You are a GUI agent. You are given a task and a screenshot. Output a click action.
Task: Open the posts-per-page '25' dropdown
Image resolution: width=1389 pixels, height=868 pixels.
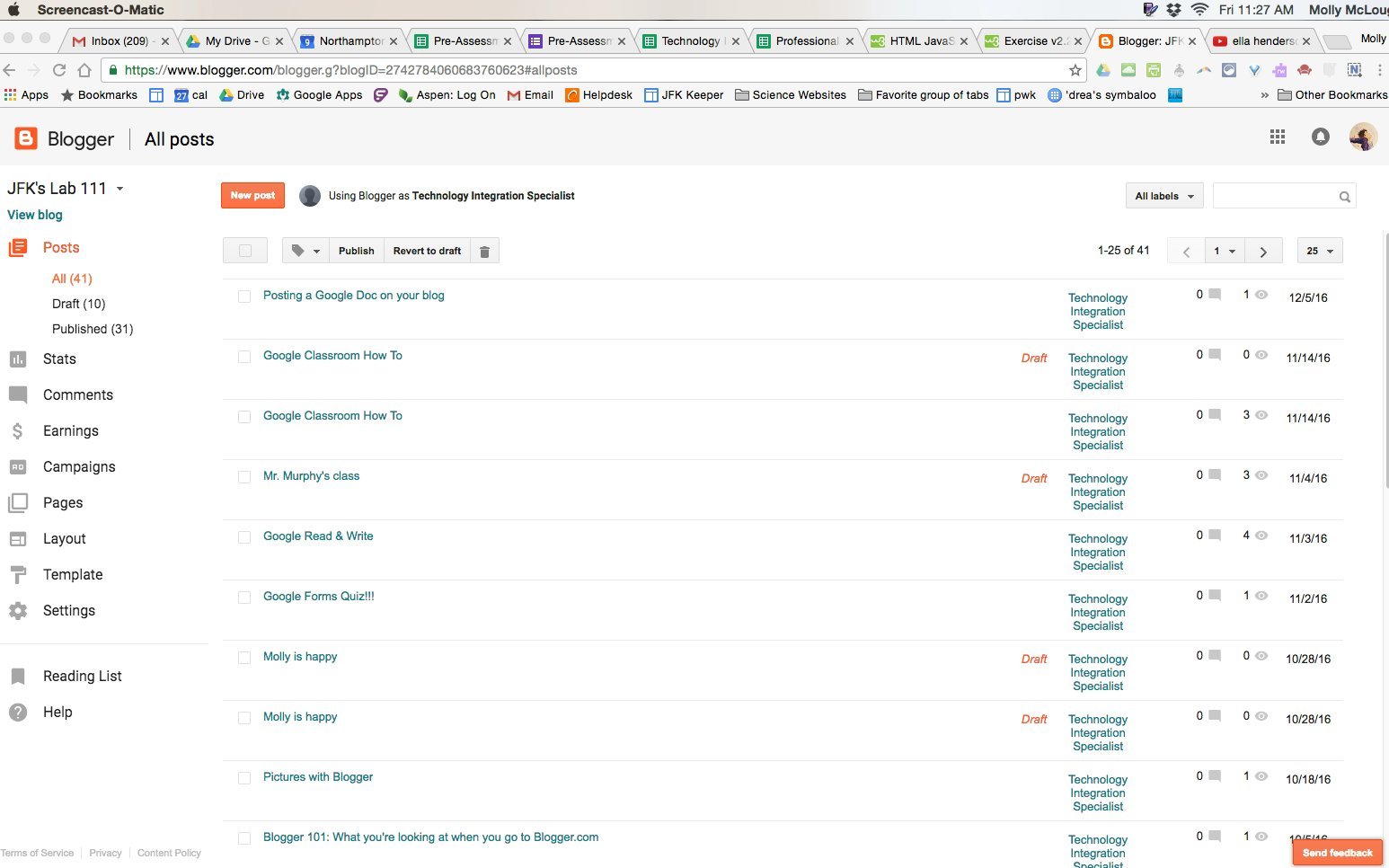click(x=1319, y=250)
